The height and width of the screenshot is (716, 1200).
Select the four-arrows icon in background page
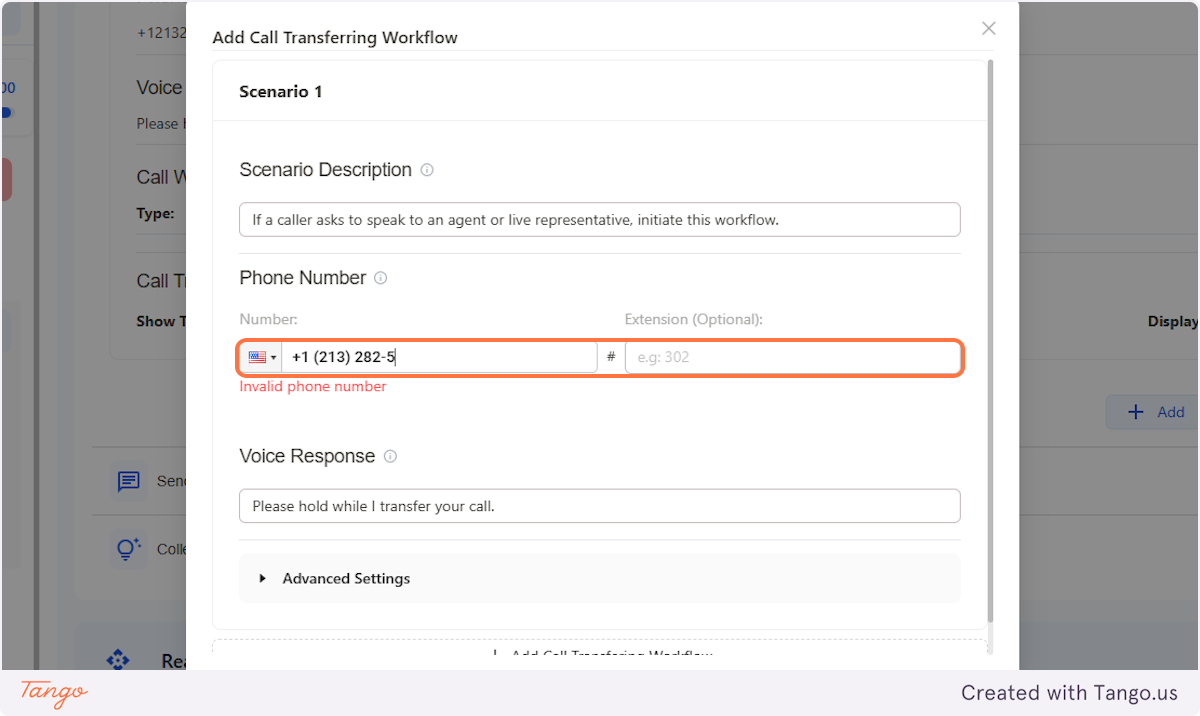[x=119, y=660]
